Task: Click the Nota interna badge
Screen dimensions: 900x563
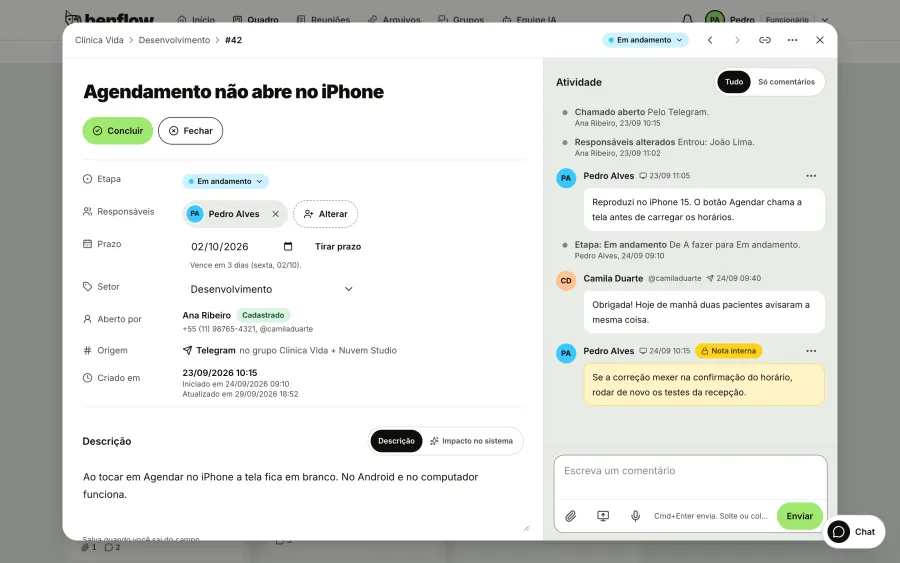Action: click(728, 351)
